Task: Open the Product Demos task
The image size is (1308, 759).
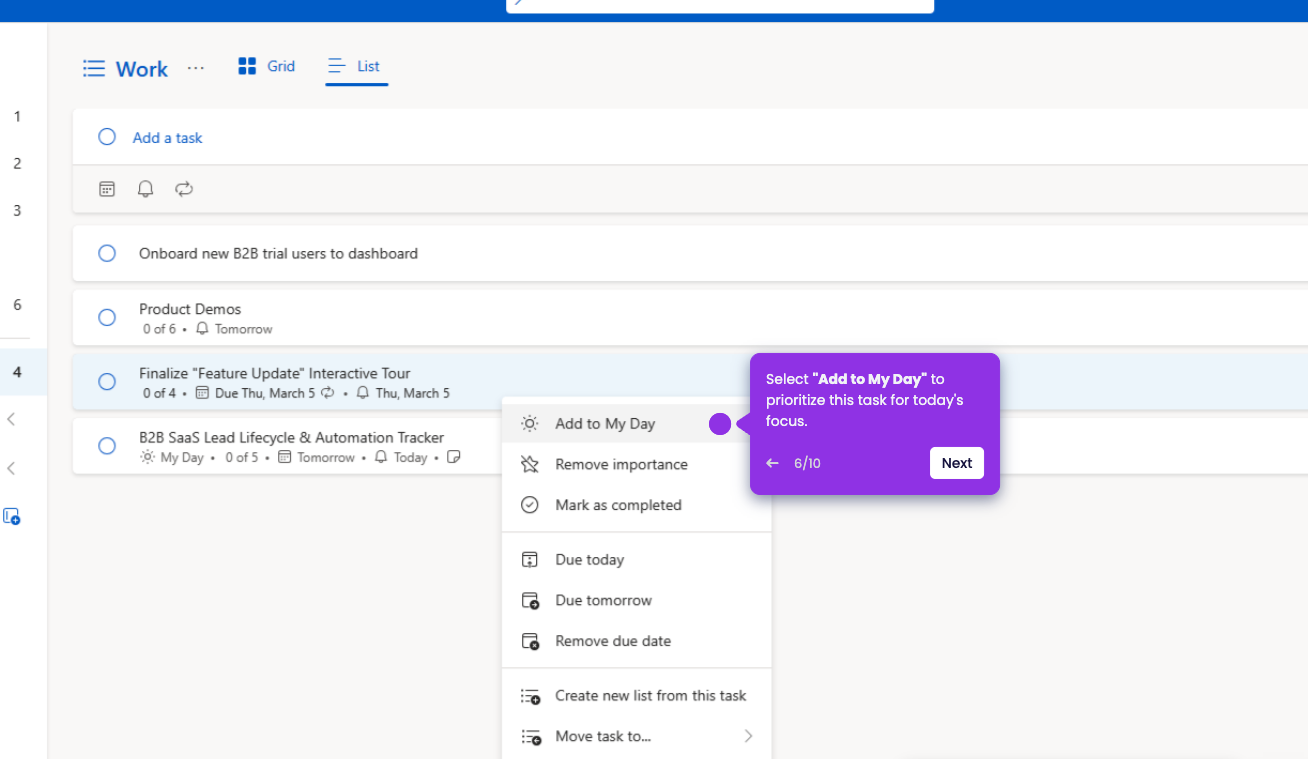Action: coord(690,317)
